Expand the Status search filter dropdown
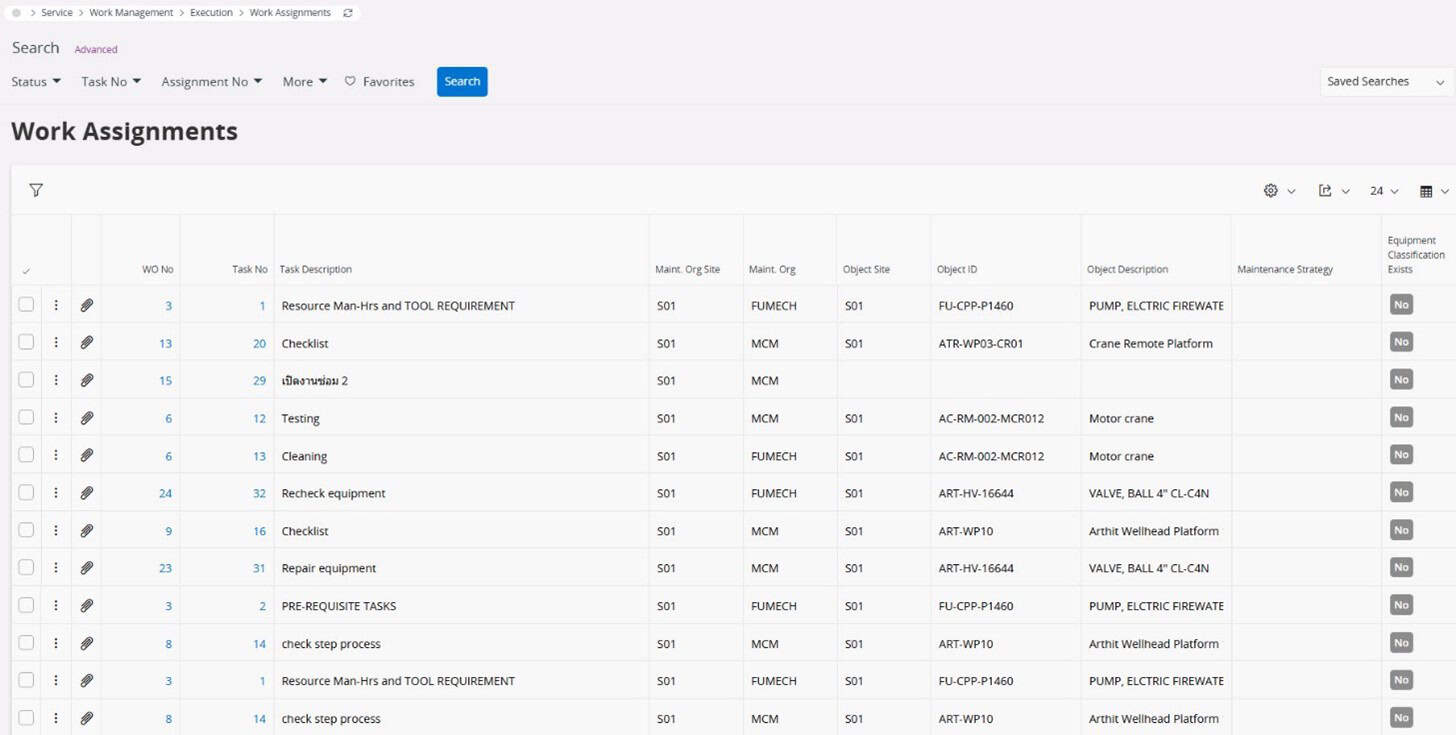This screenshot has height=735, width=1456. pos(36,82)
